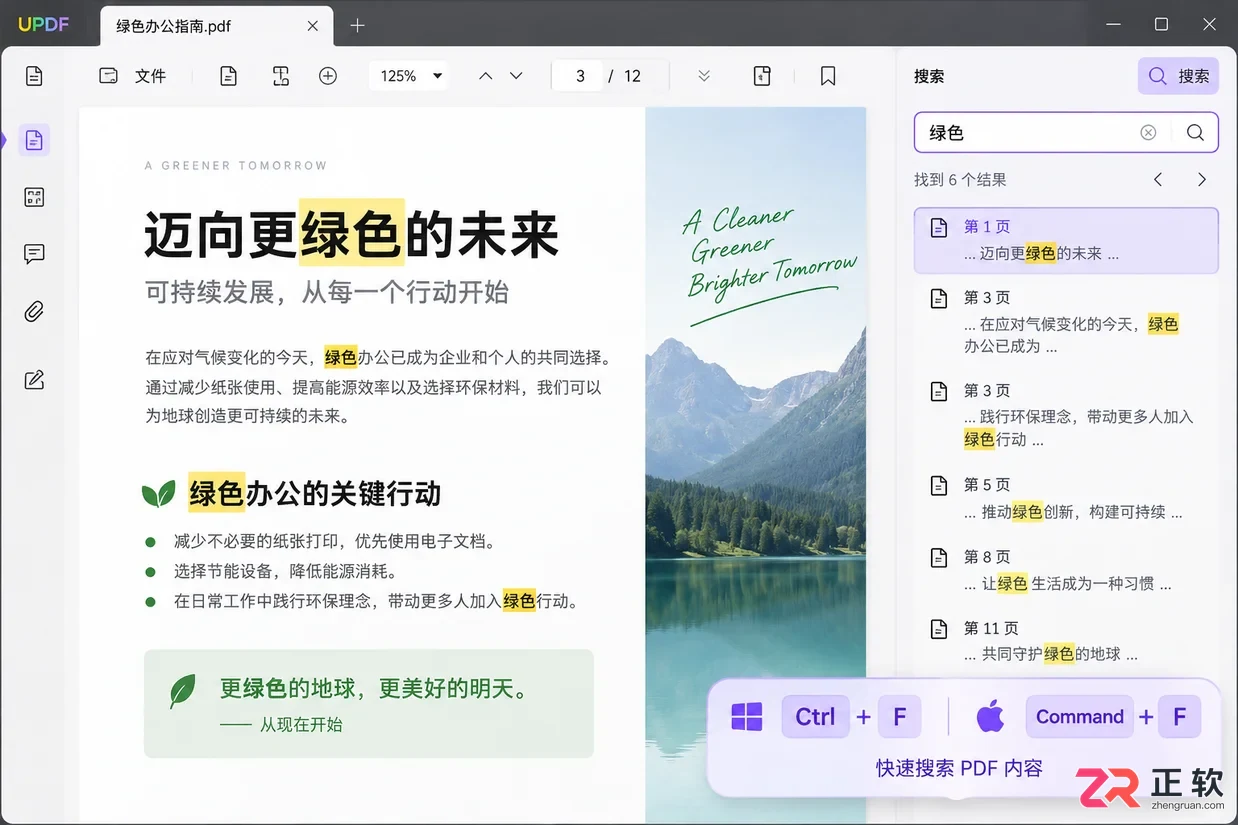Go to next search result arrow

coord(1202,180)
